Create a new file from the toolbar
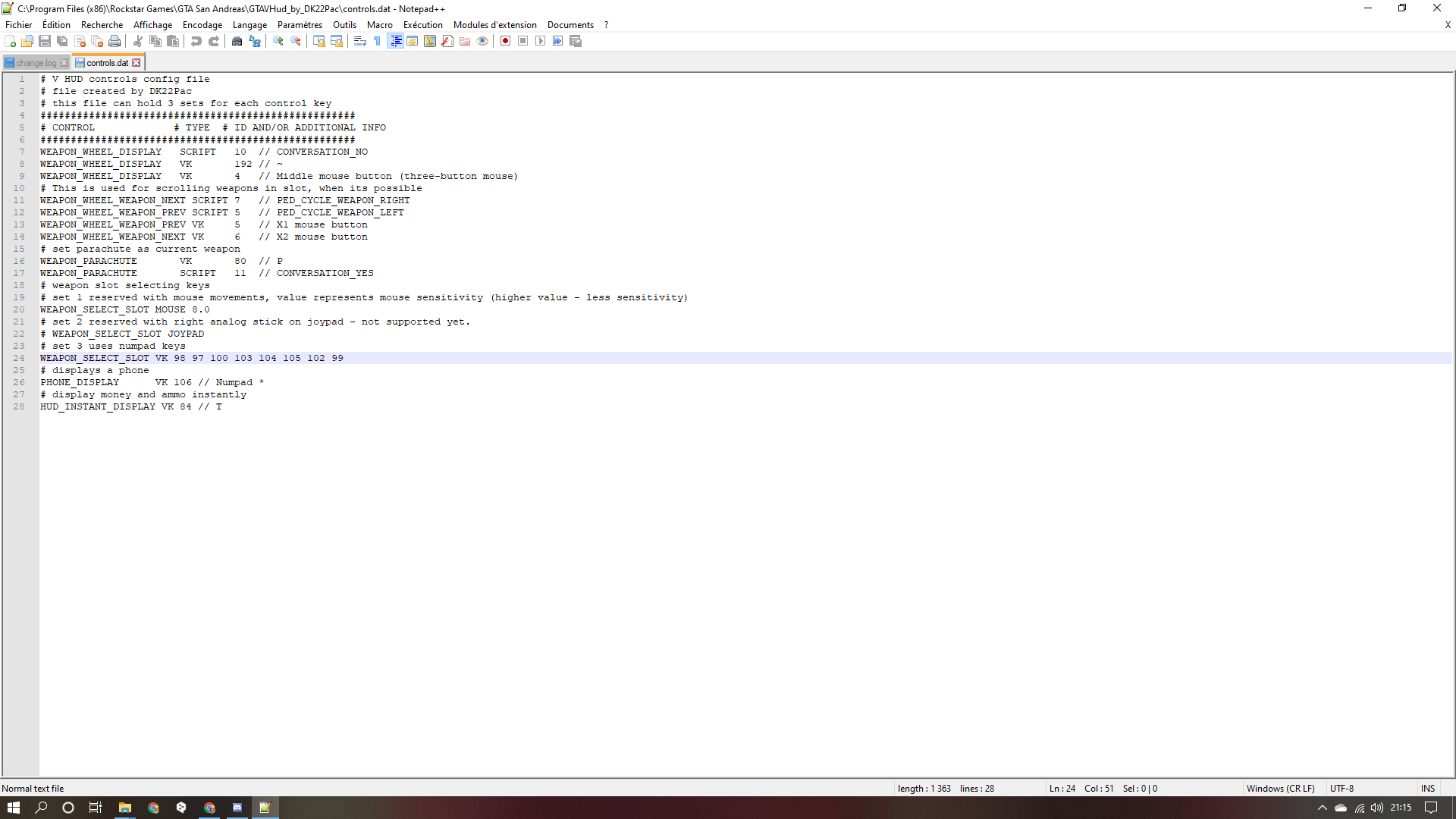 click(11, 42)
